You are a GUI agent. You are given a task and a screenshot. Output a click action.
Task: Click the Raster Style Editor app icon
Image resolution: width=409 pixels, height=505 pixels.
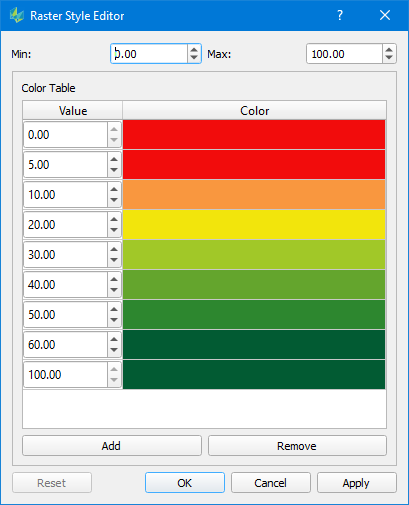[17, 15]
